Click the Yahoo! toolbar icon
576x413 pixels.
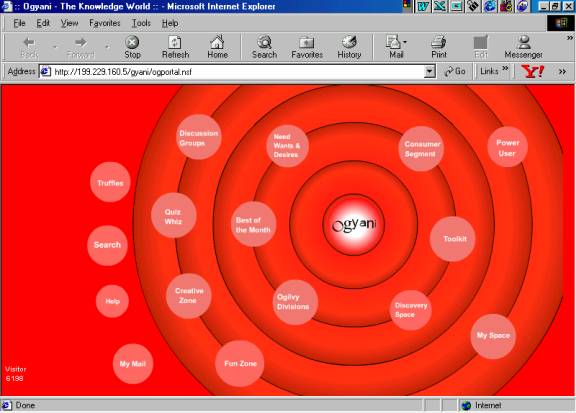click(x=532, y=71)
